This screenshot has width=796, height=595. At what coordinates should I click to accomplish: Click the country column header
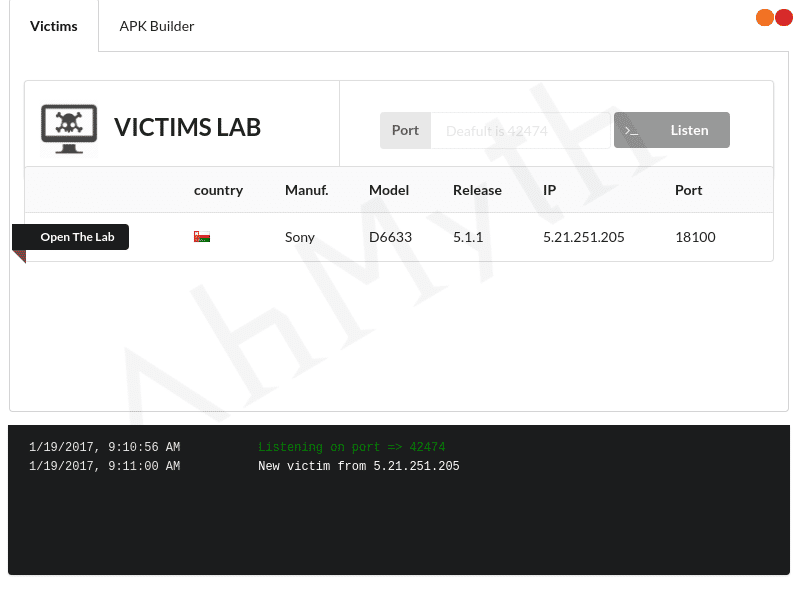218,190
